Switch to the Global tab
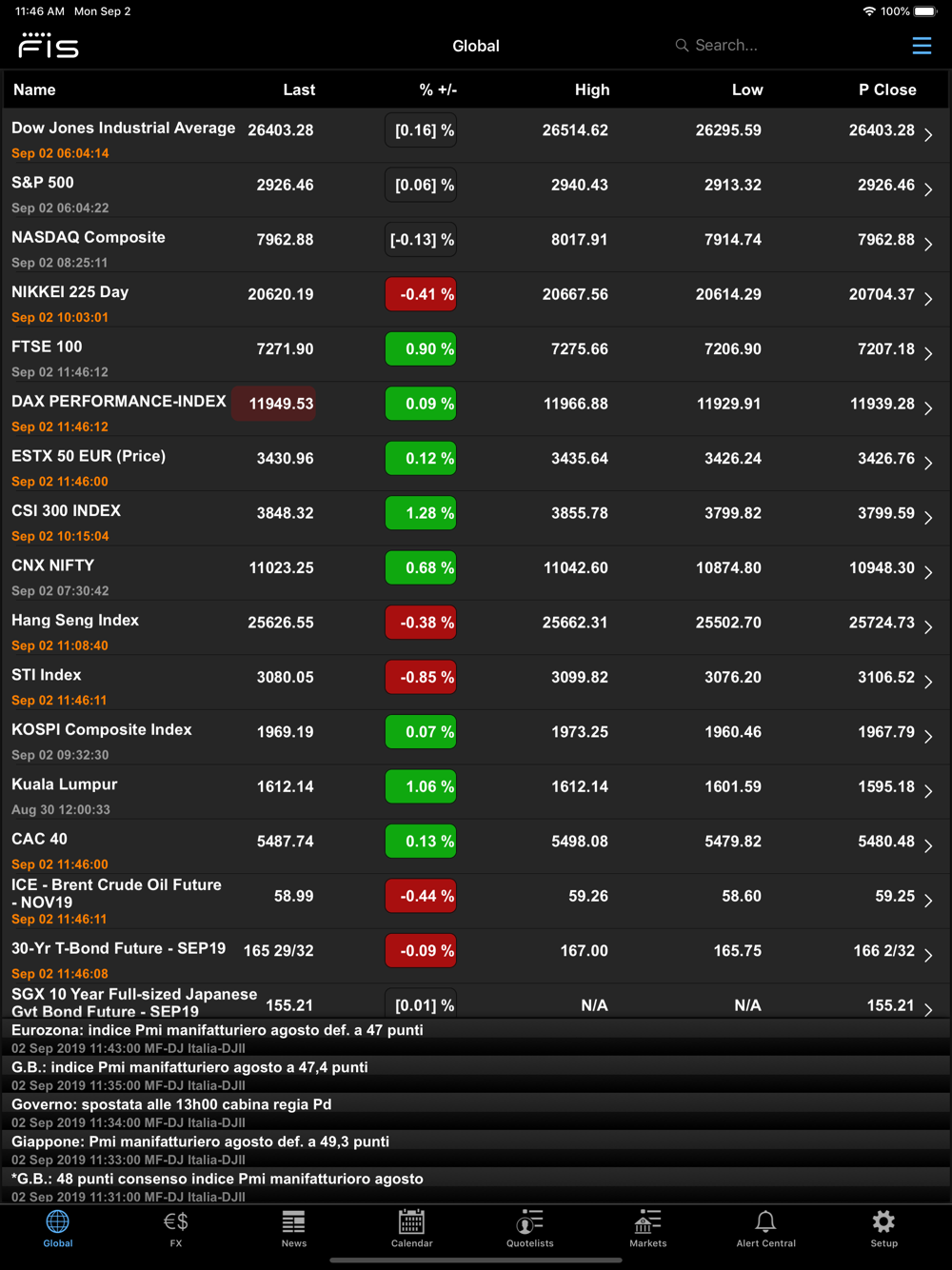 point(58,1229)
